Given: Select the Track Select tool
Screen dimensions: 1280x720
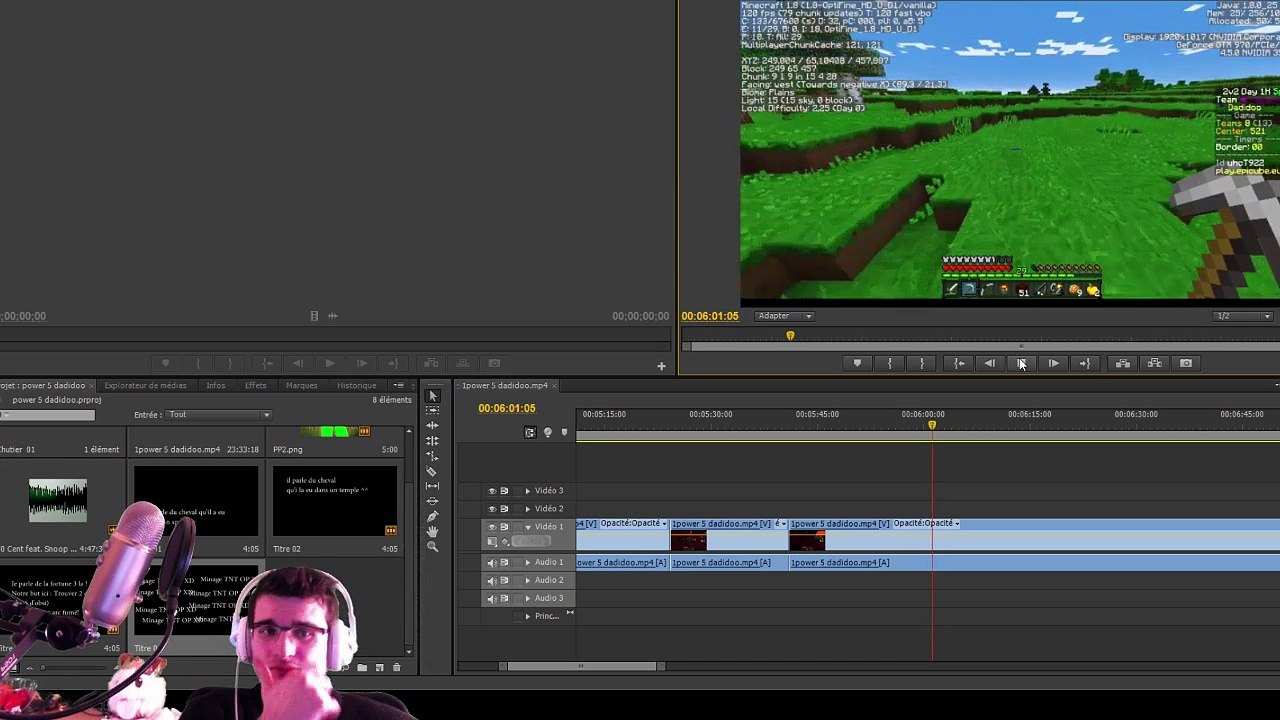Looking at the screenshot, I should (x=433, y=411).
